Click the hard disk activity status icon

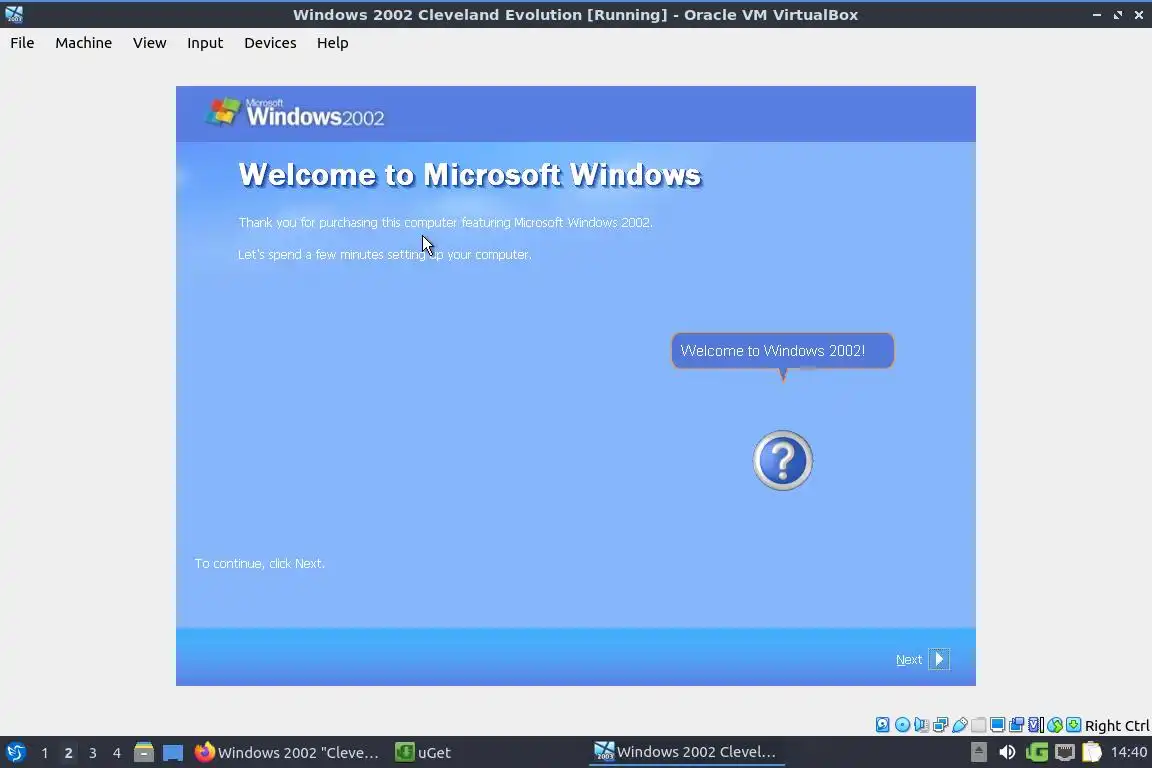pos(882,725)
